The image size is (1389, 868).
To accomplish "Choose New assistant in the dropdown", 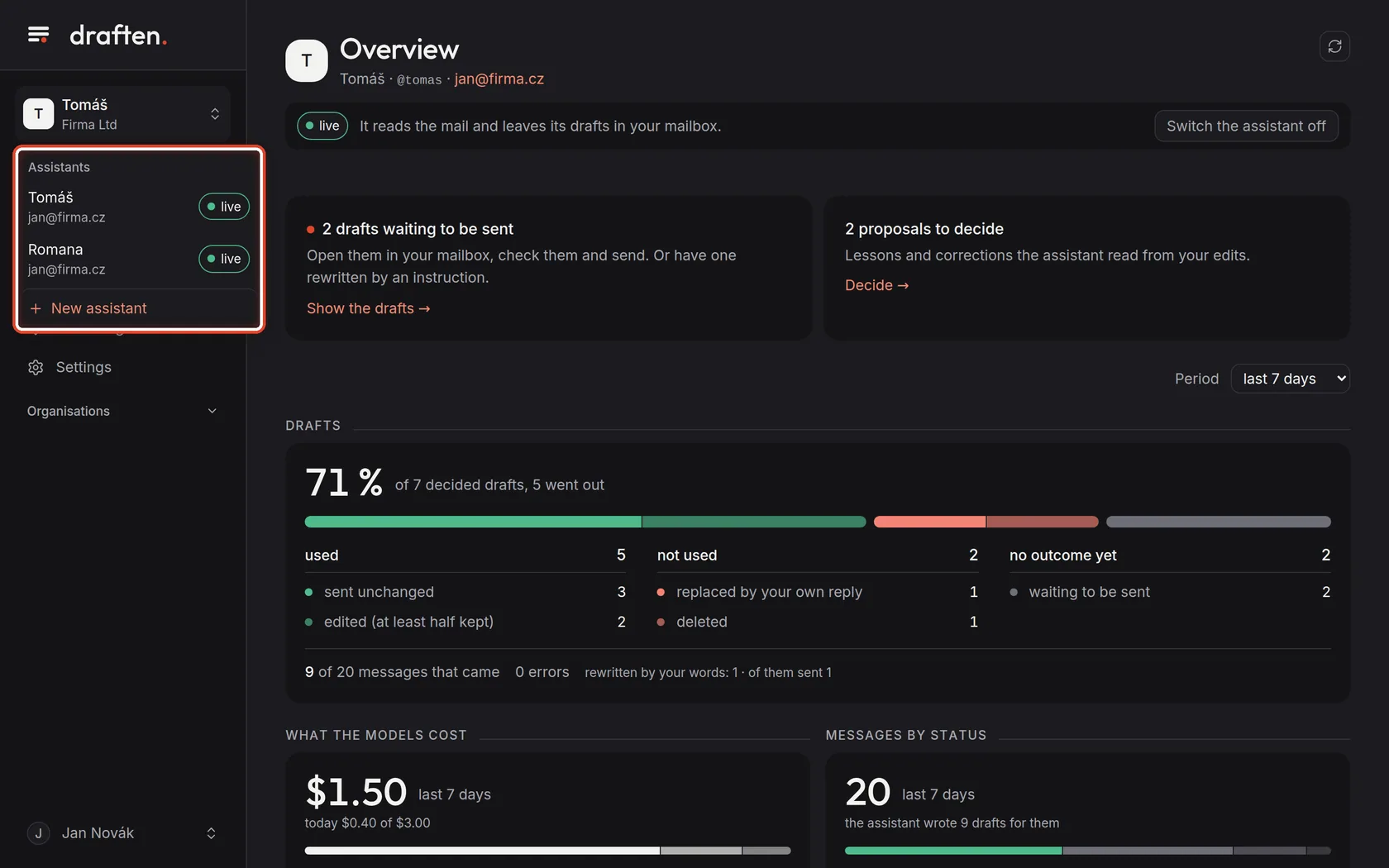I will (x=138, y=308).
